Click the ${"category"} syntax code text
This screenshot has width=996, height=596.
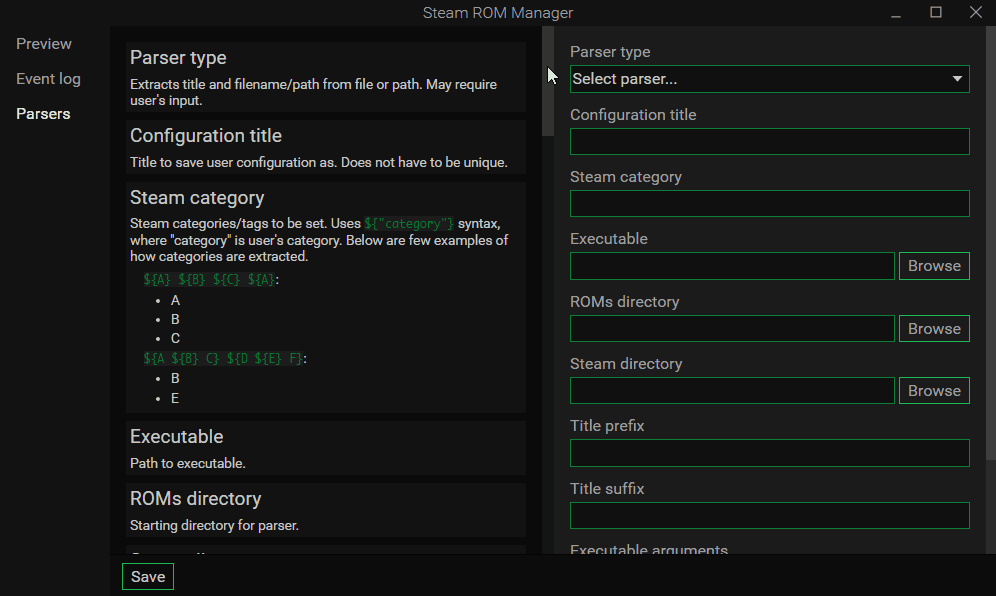(x=409, y=224)
